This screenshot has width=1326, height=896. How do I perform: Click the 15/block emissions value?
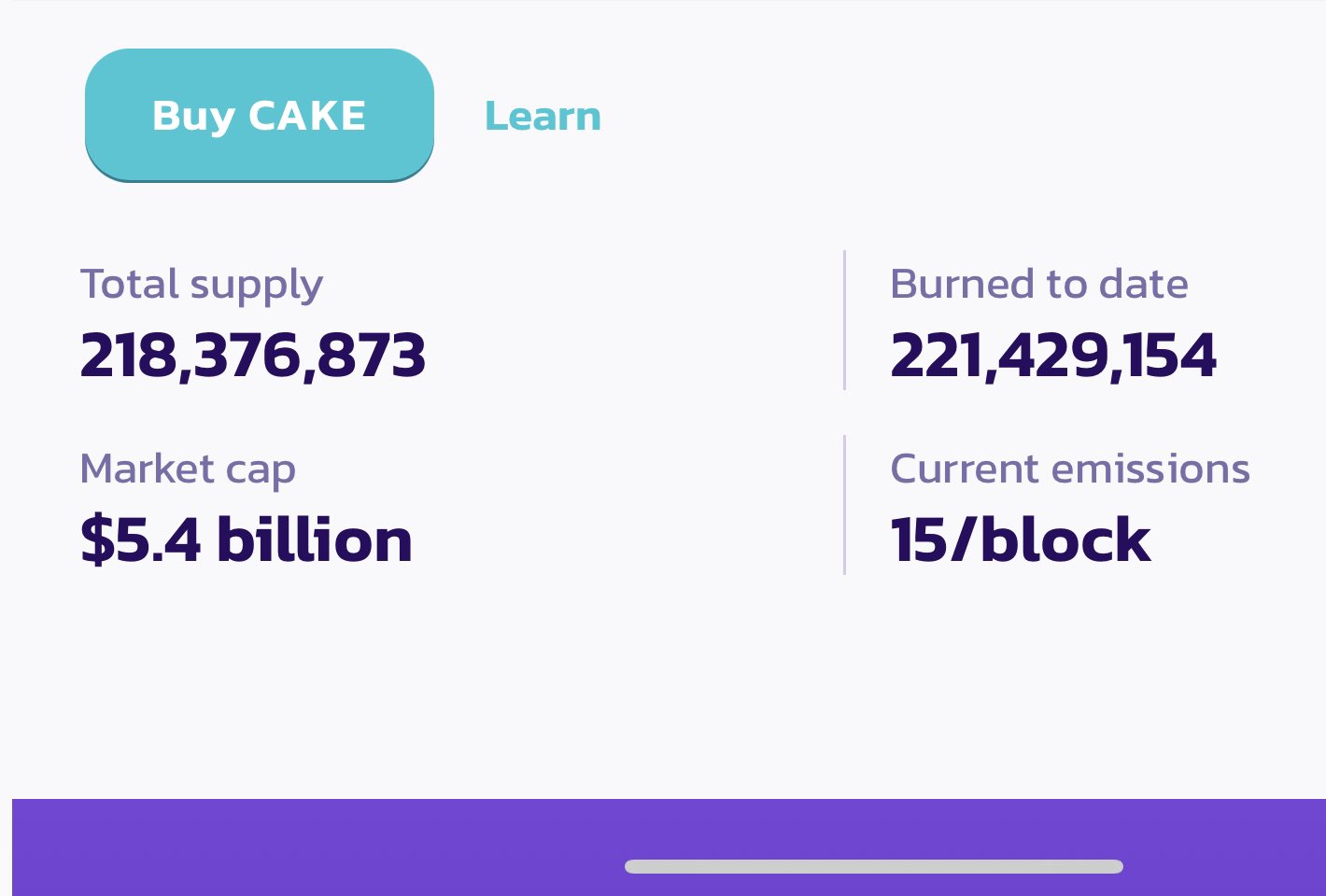1021,540
